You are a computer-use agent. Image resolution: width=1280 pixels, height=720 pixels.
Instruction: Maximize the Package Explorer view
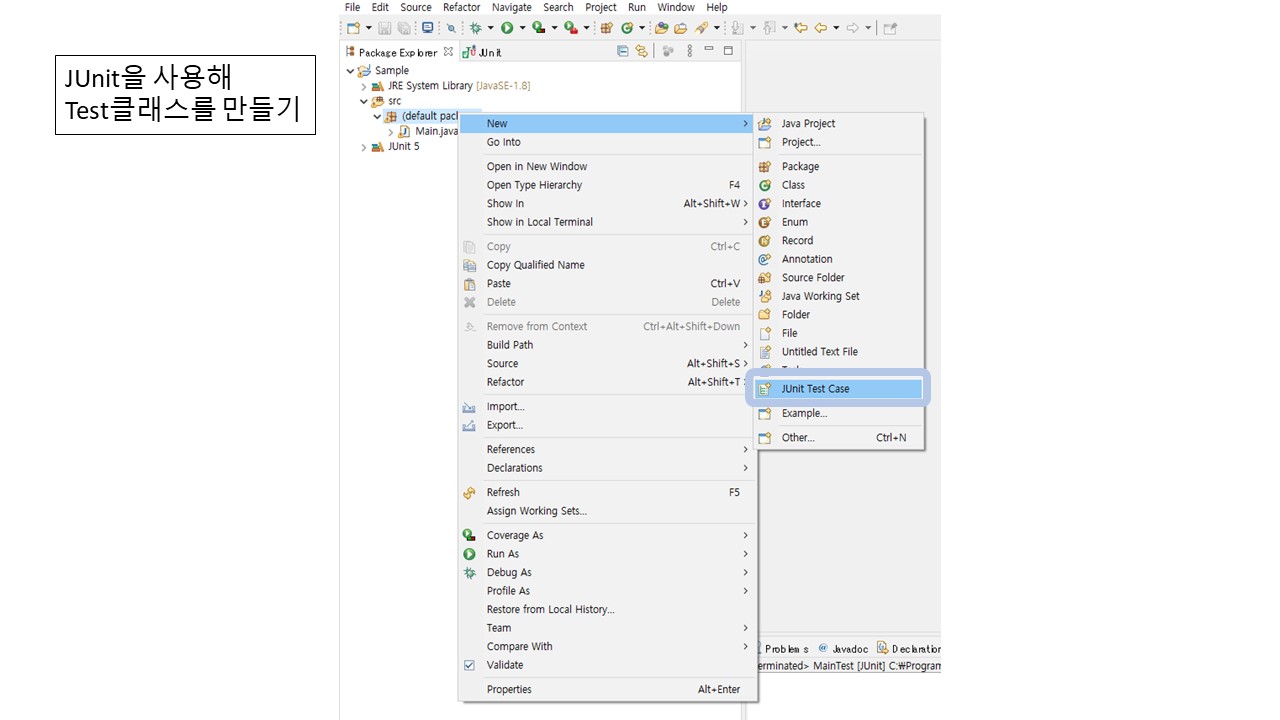[x=728, y=51]
